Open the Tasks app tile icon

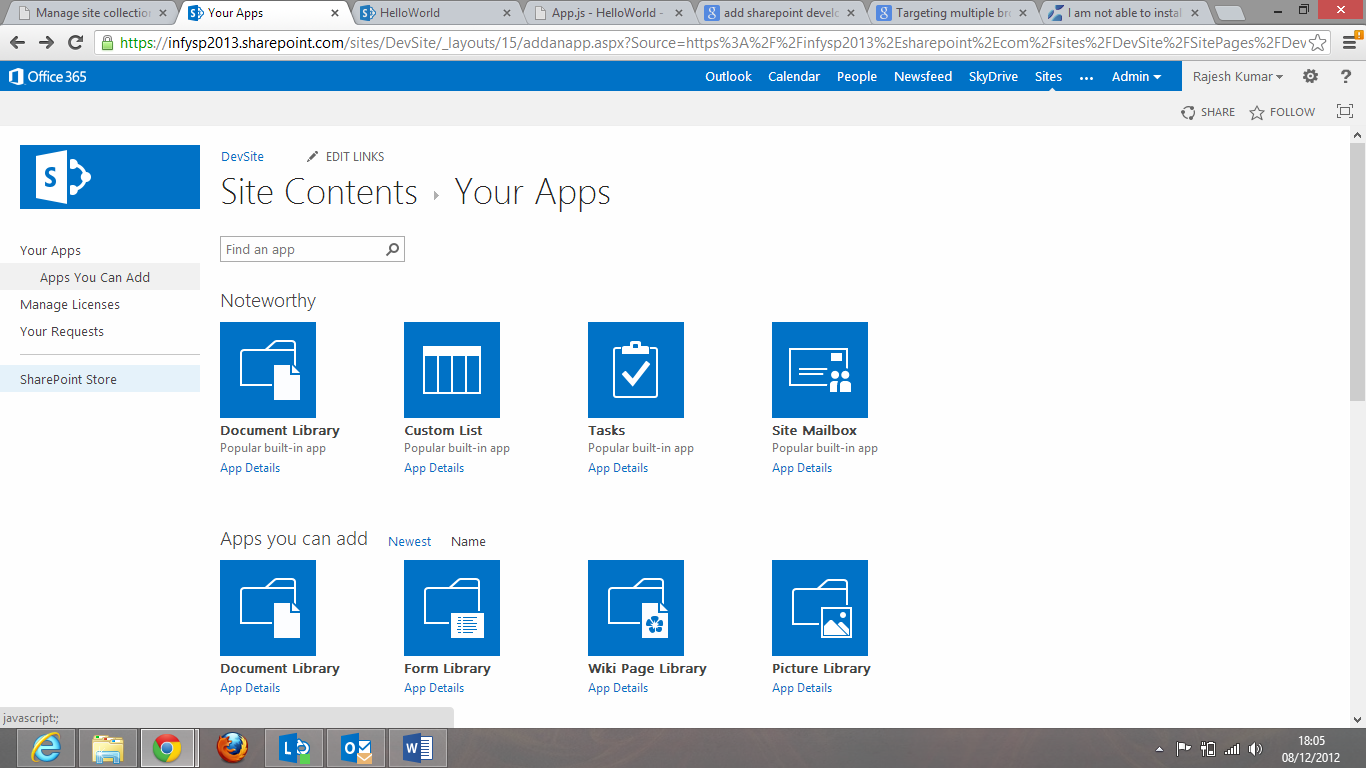pyautogui.click(x=636, y=369)
